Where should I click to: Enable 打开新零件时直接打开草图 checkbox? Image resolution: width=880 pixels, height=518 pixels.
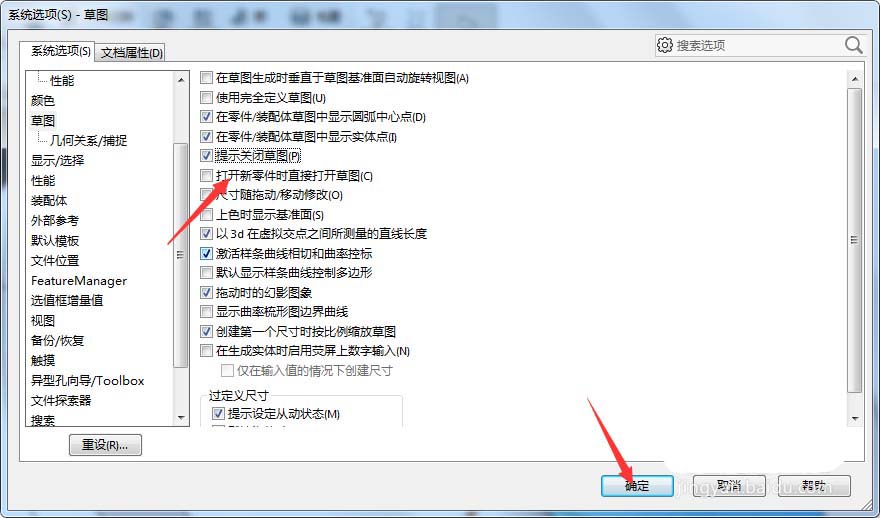[207, 176]
